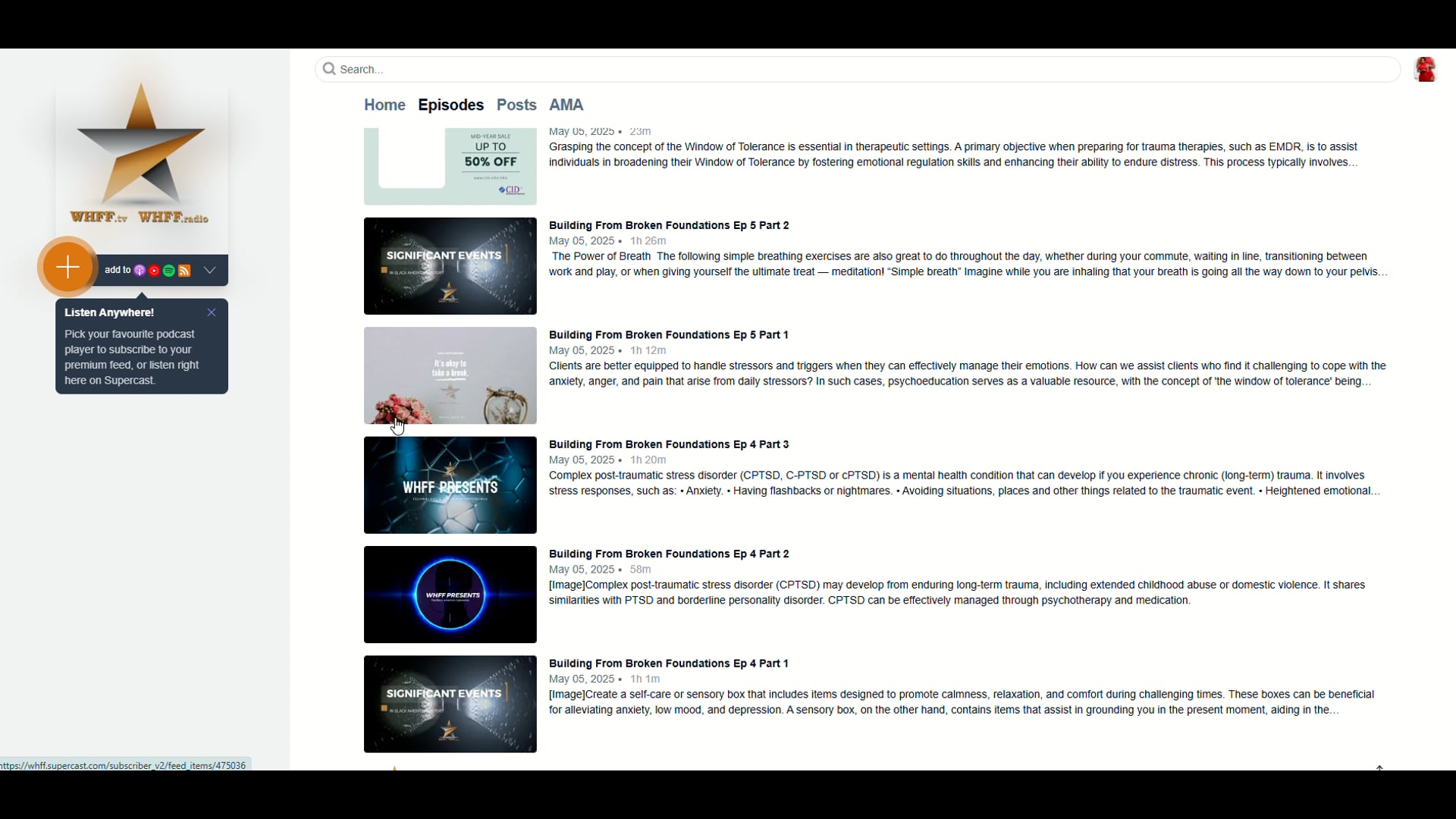The image size is (1456, 819).
Task: Open Building From Broken Foundations Ep 4 Part 3 title
Action: pyautogui.click(x=669, y=444)
